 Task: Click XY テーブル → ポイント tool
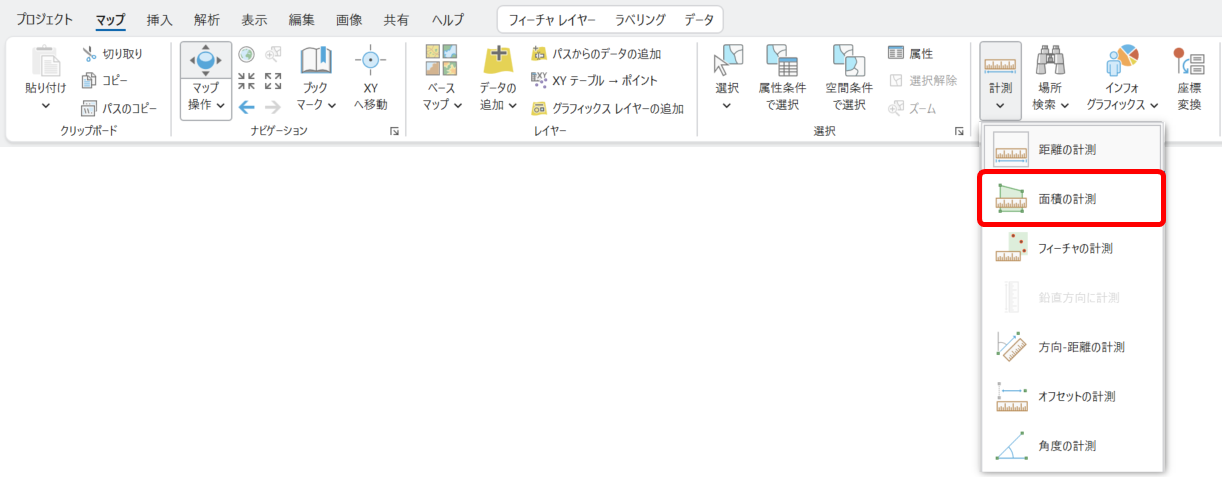point(594,80)
